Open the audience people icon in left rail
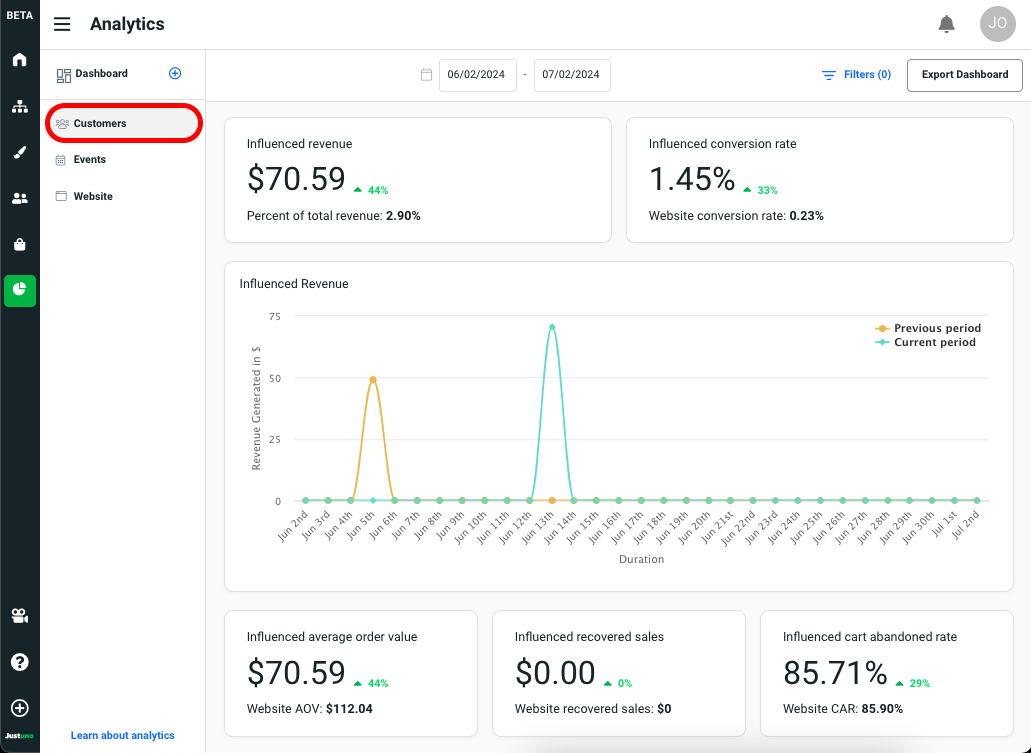This screenshot has height=753, width=1031. pos(19,198)
